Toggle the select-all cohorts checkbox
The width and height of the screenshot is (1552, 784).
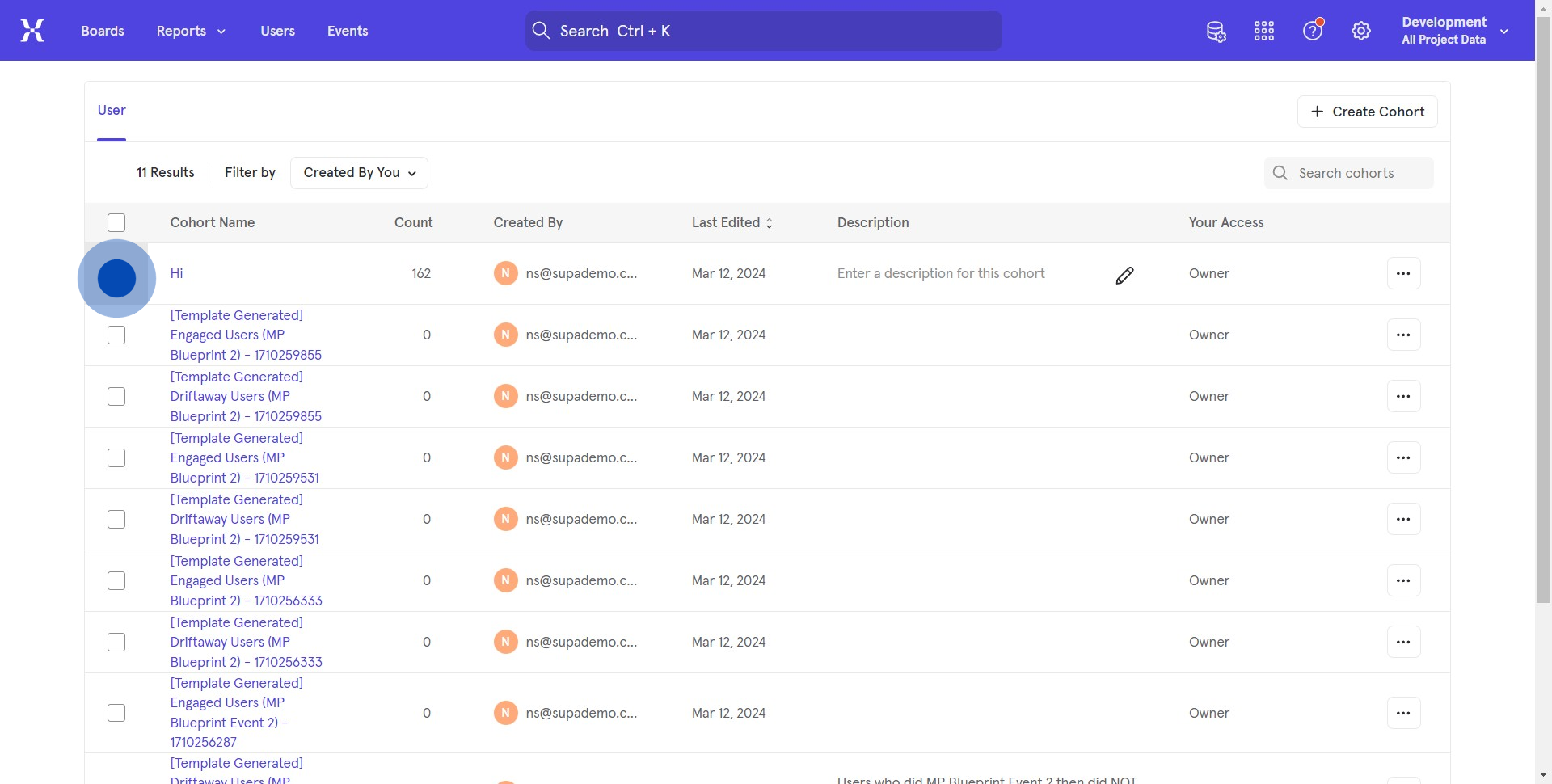pos(116,223)
